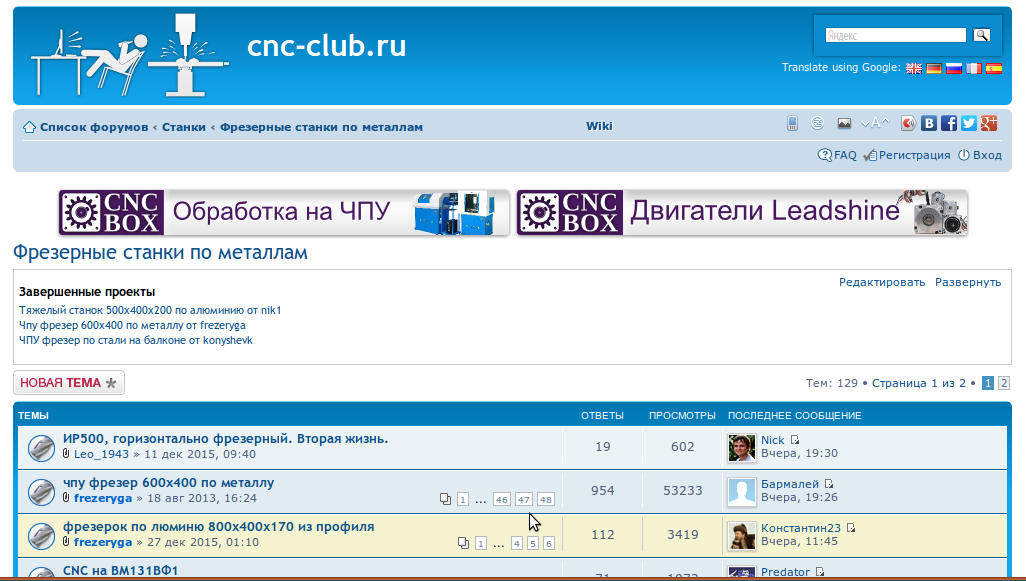Share the page on Twitter
This screenshot has width=1026, height=581.
pos(968,123)
